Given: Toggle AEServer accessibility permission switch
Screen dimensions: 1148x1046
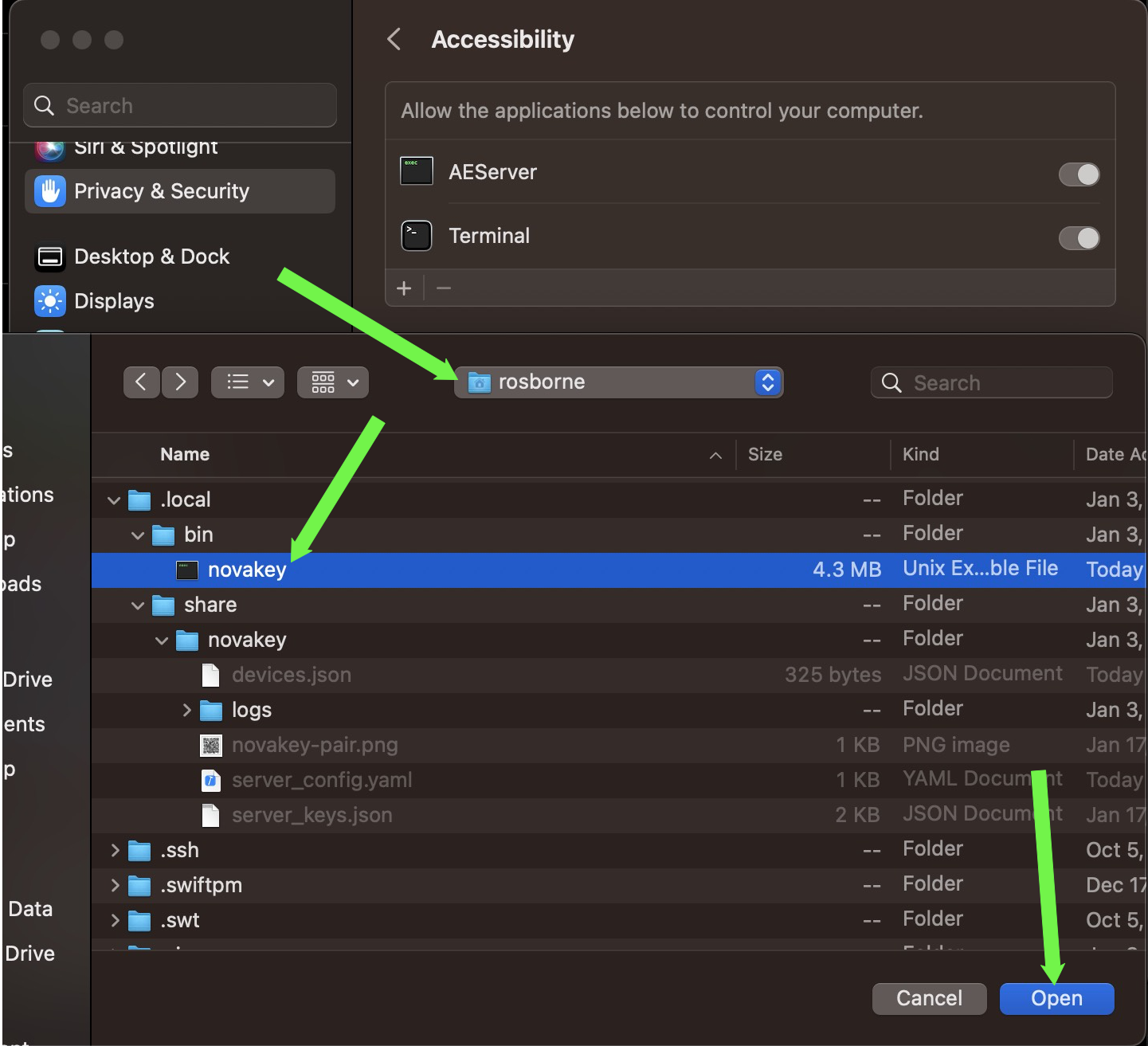Looking at the screenshot, I should pyautogui.click(x=1079, y=174).
